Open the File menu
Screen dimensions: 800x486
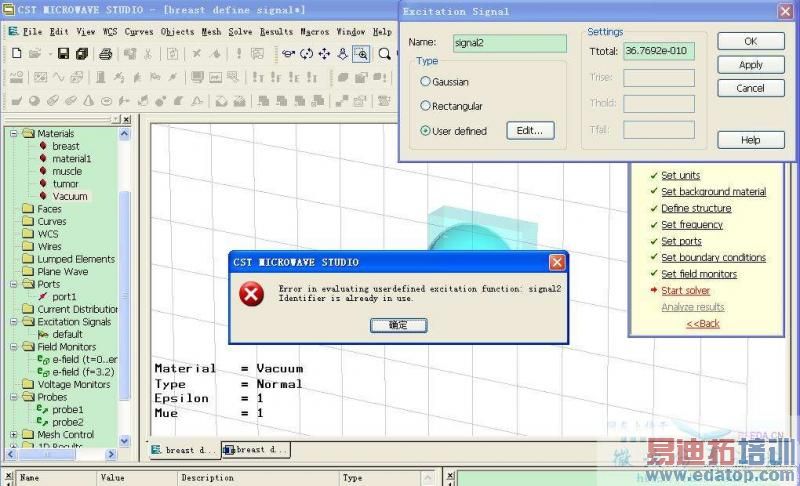tap(32, 32)
